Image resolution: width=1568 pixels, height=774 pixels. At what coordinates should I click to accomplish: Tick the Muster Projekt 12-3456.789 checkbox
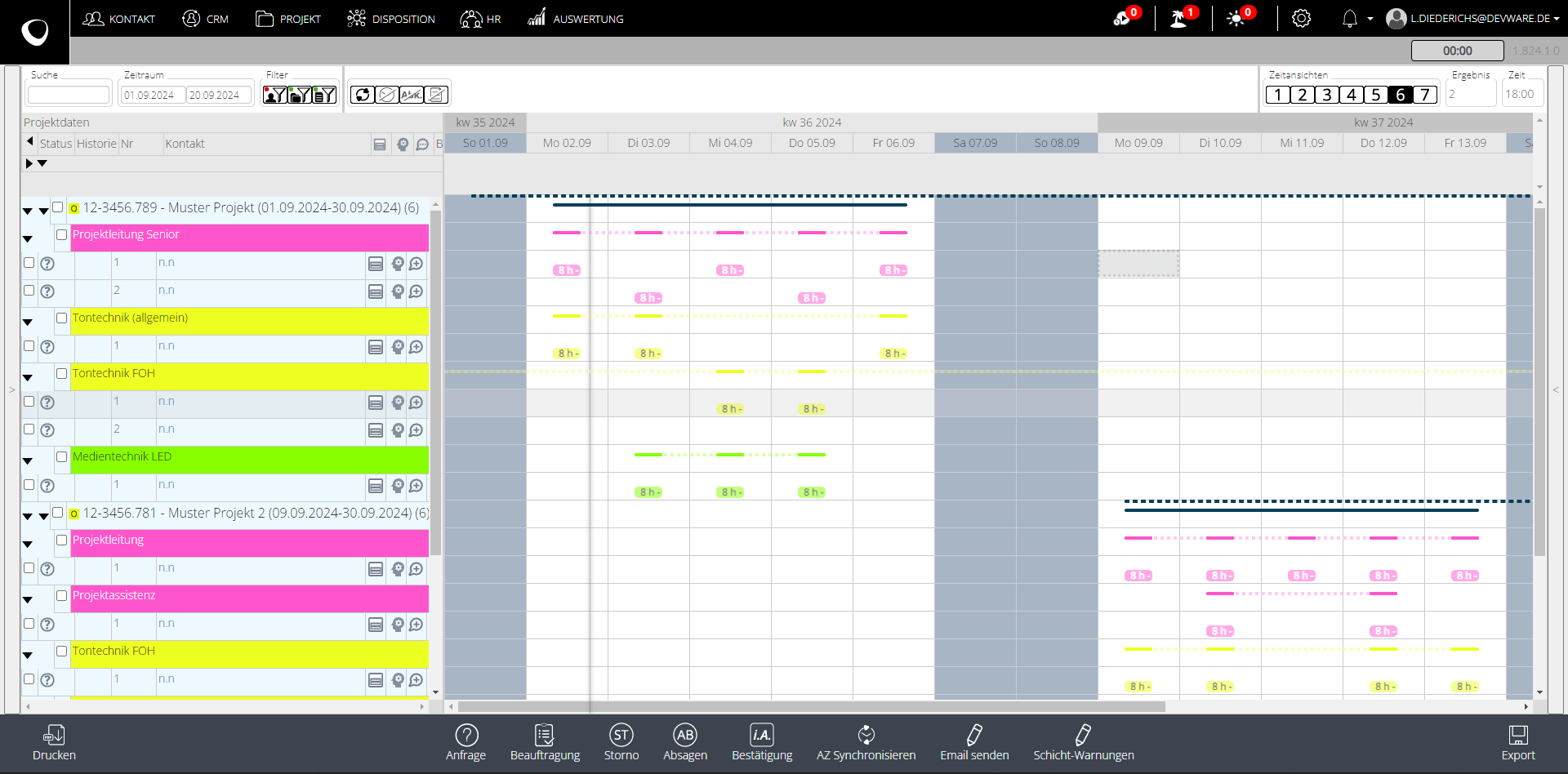click(58, 207)
